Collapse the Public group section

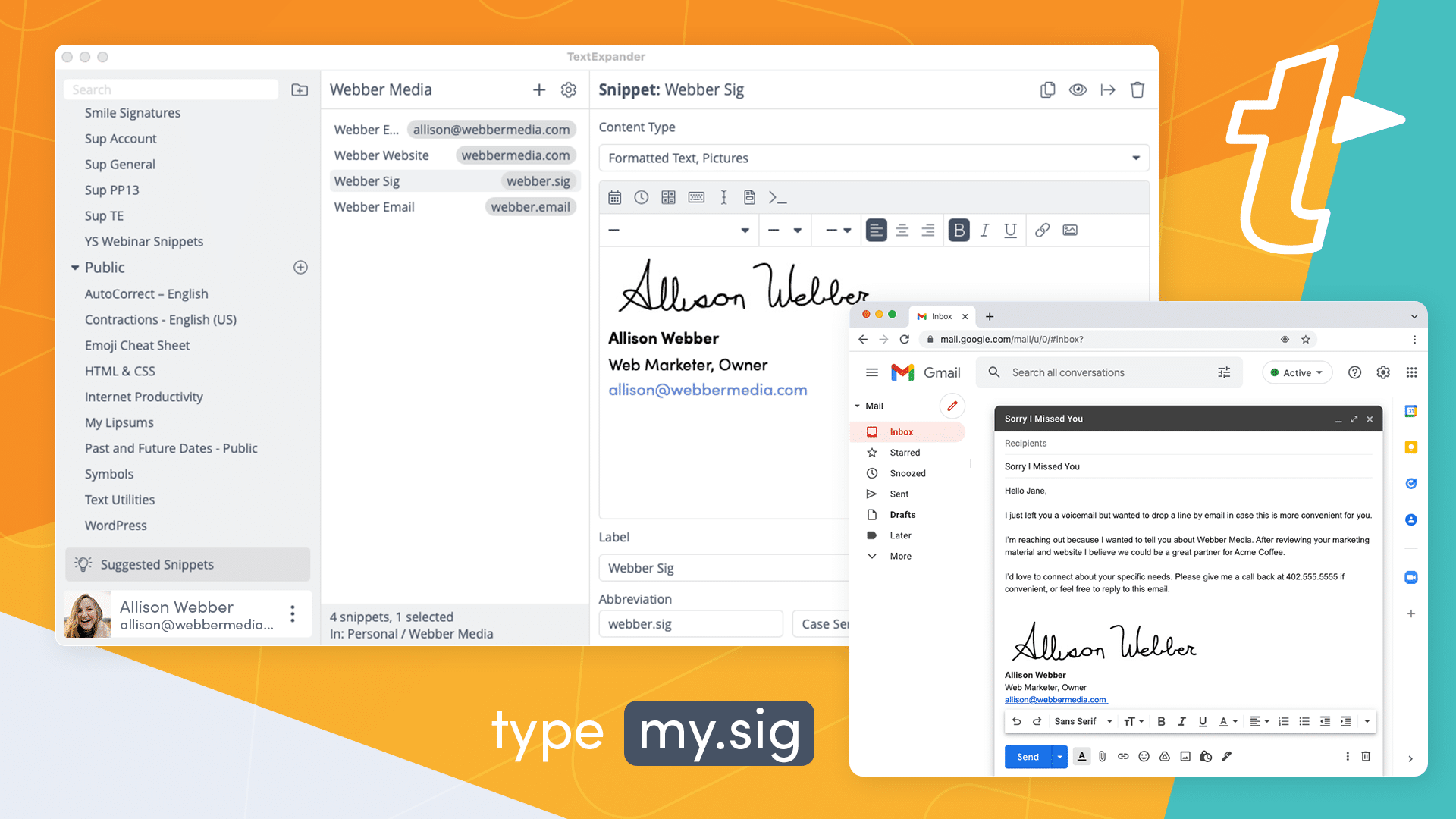(75, 268)
